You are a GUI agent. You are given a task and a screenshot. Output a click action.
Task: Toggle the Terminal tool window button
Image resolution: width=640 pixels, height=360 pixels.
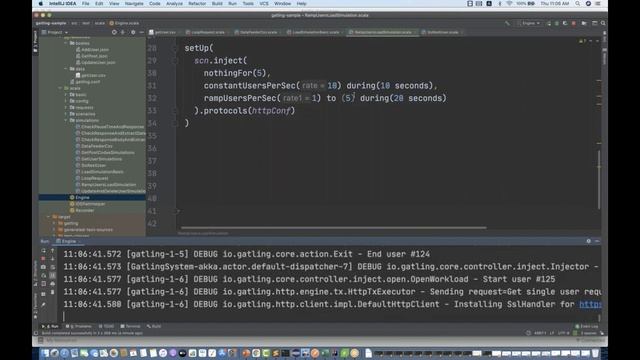point(131,327)
